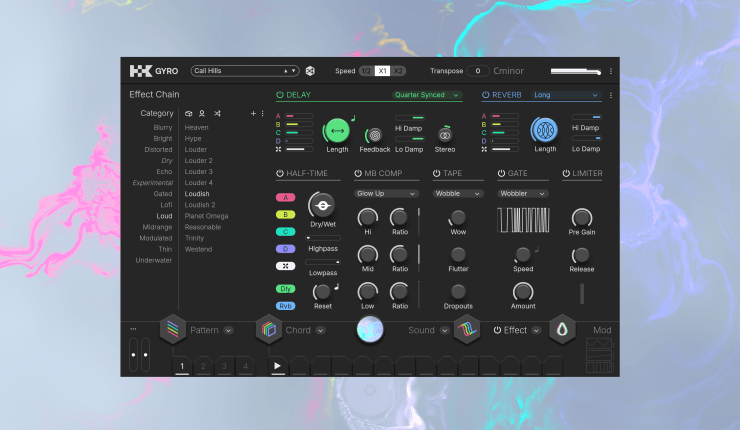Image resolution: width=740 pixels, height=430 pixels.
Task: Click the shuffle icon in Effect Chain
Action: (218, 114)
